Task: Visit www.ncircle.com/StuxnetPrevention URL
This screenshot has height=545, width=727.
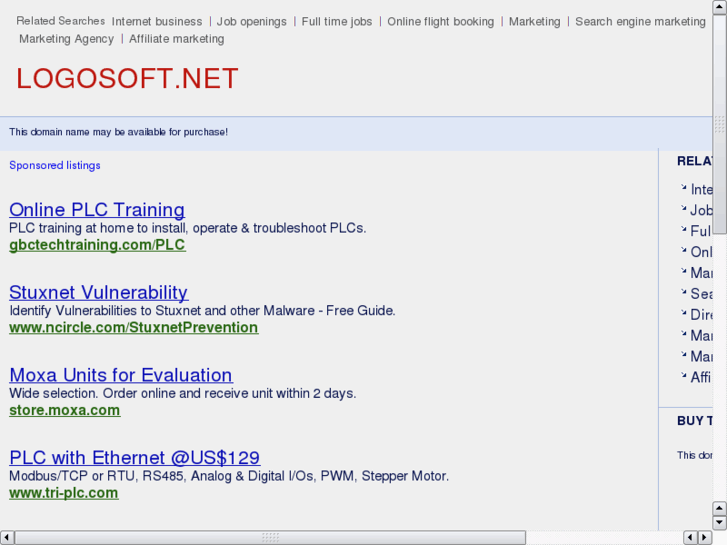Action: pos(133,327)
